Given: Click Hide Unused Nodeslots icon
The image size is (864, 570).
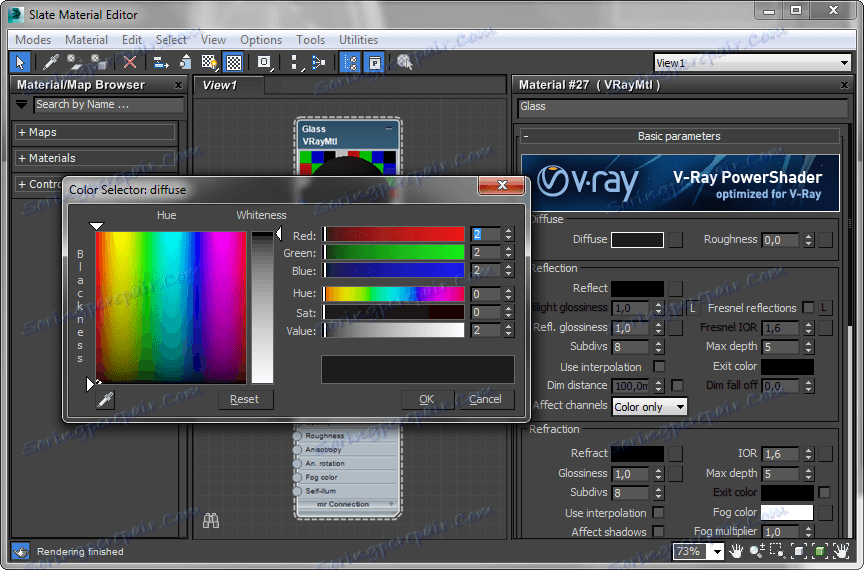Looking at the screenshot, I should pyautogui.click(x=186, y=62).
